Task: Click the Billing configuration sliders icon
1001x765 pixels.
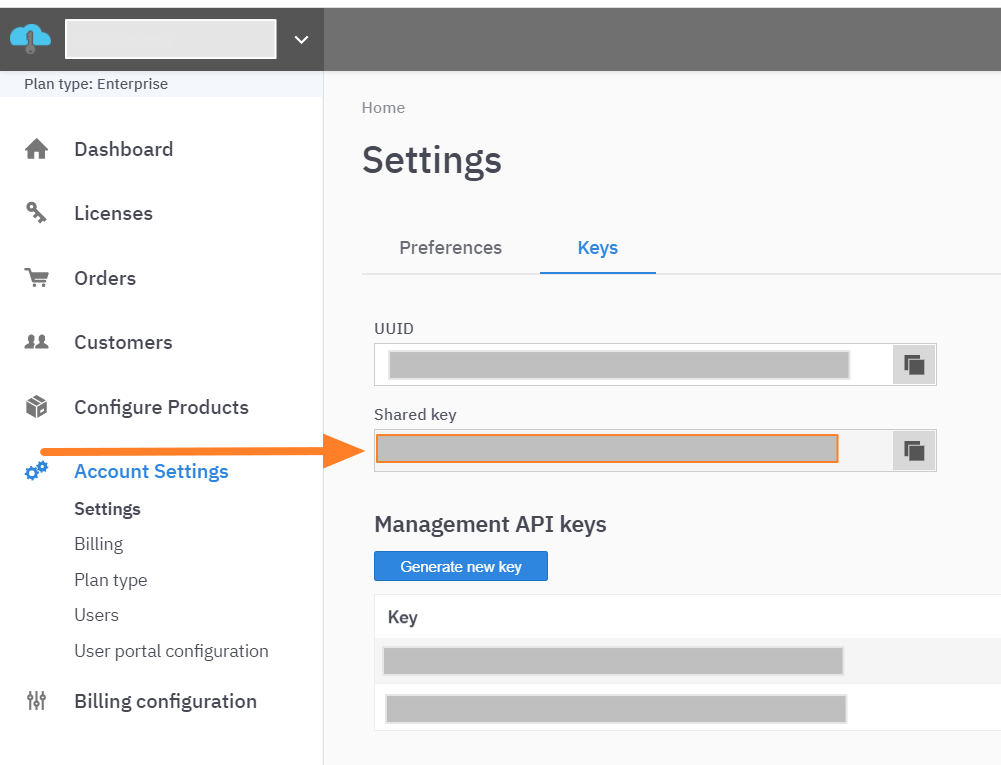Action: pyautogui.click(x=37, y=701)
